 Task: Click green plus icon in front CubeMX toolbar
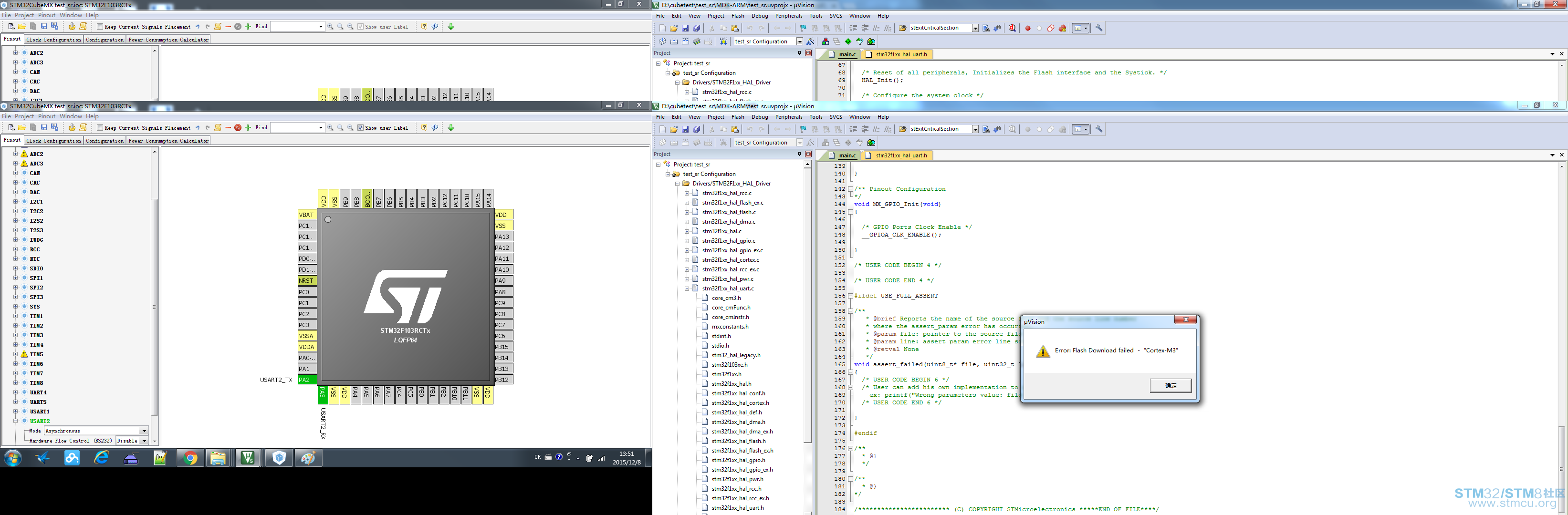248,128
